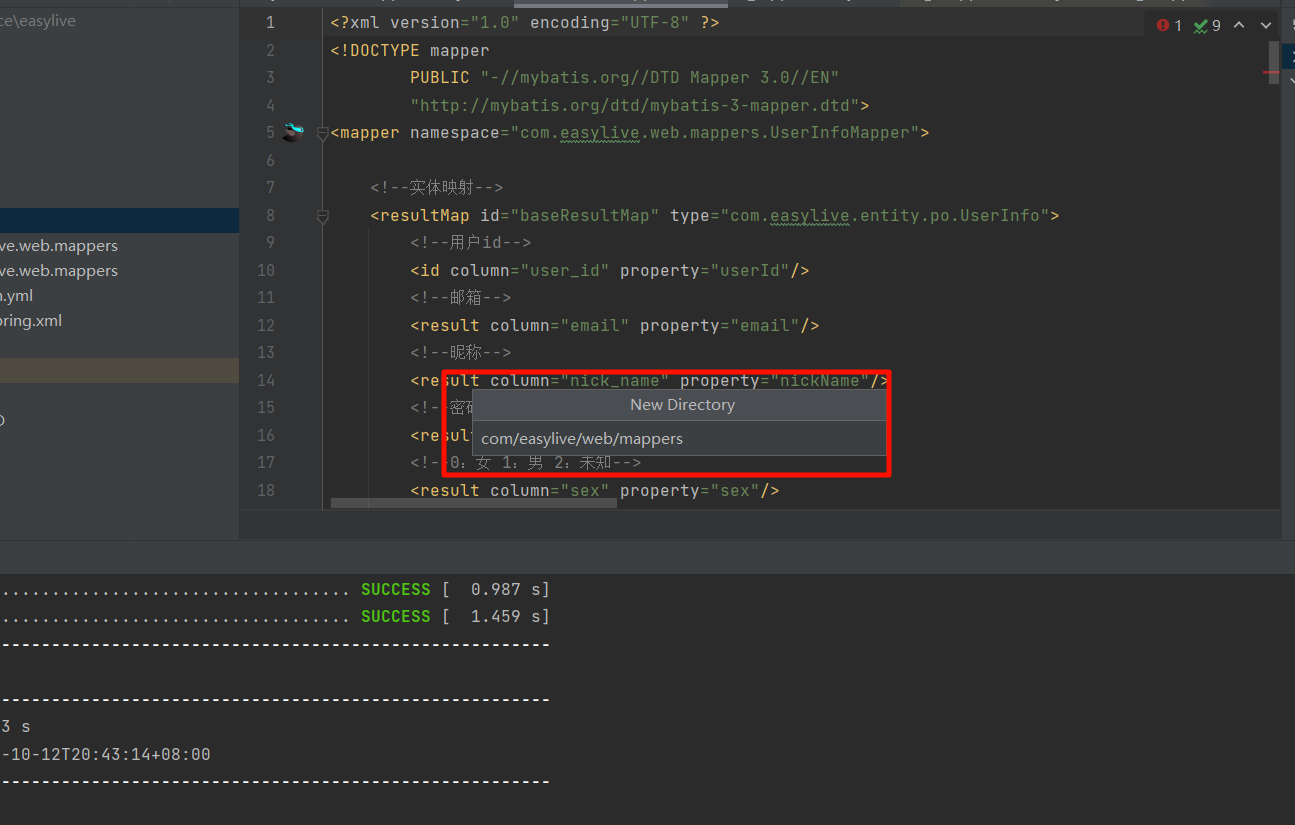Click the underlined easylive reference in resultMap type
This screenshot has width=1295, height=825.
pos(810,215)
